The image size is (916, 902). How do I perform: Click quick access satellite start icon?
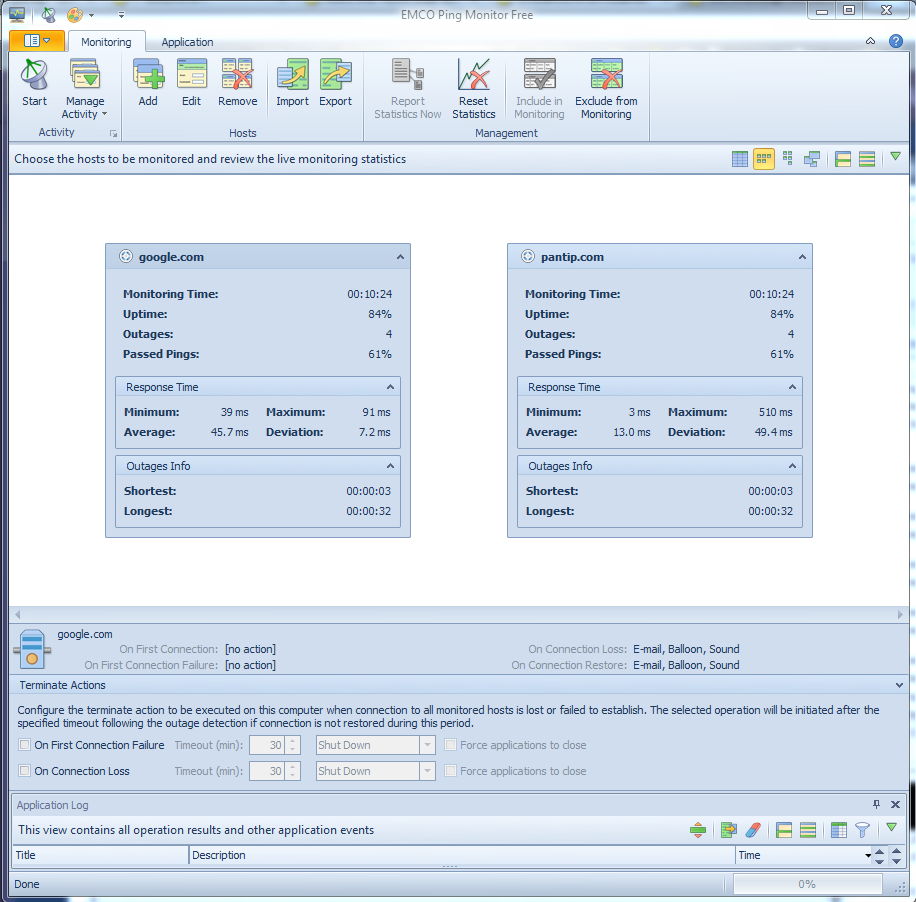tap(48, 15)
